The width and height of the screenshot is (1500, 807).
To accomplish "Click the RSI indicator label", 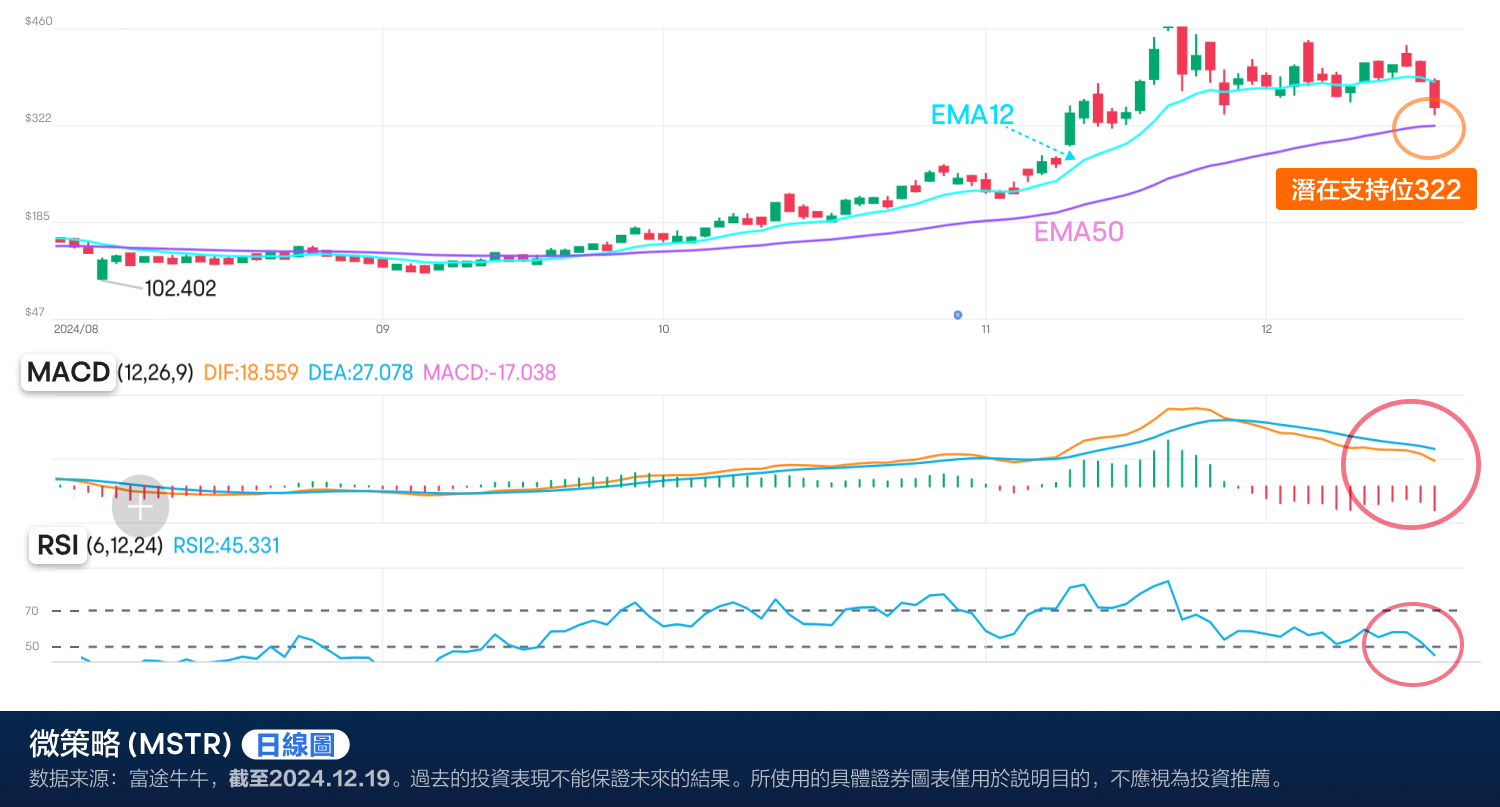I will (57, 546).
